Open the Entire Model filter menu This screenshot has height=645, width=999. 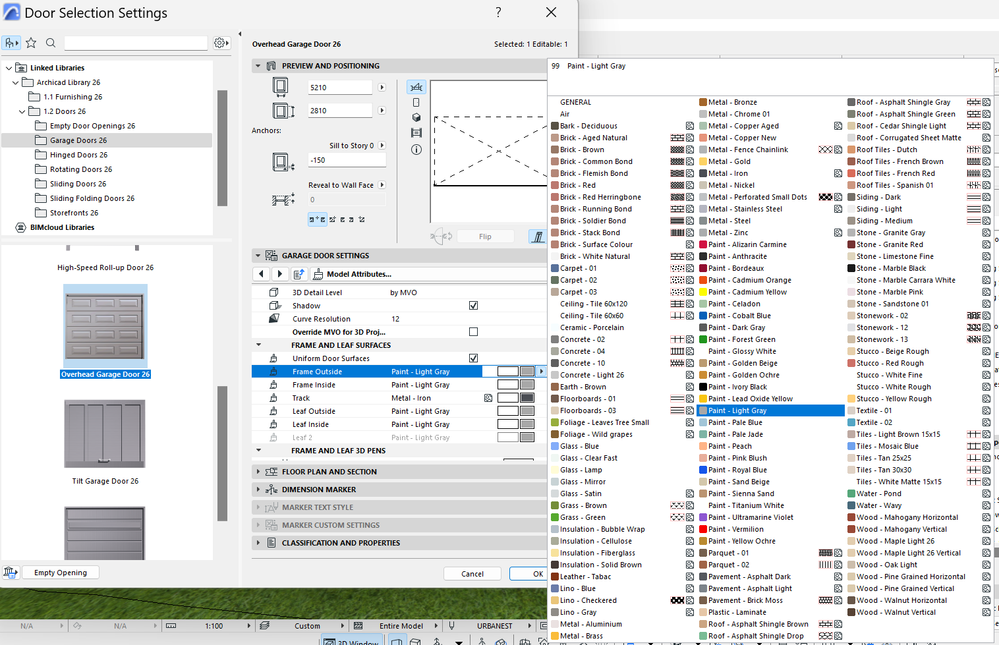(401, 626)
